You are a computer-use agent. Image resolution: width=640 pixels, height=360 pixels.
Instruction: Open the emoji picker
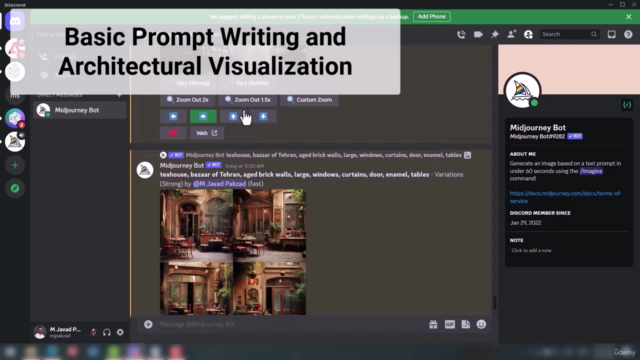481,324
